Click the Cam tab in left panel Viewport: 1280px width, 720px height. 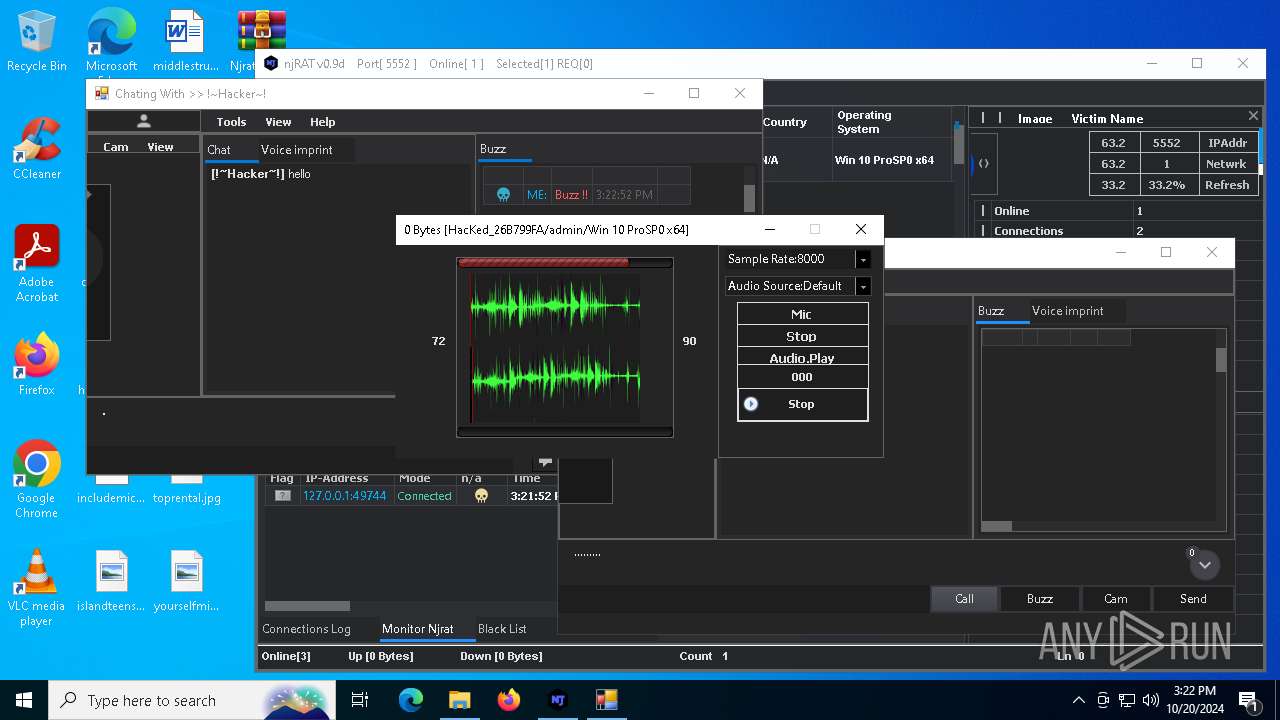point(116,147)
